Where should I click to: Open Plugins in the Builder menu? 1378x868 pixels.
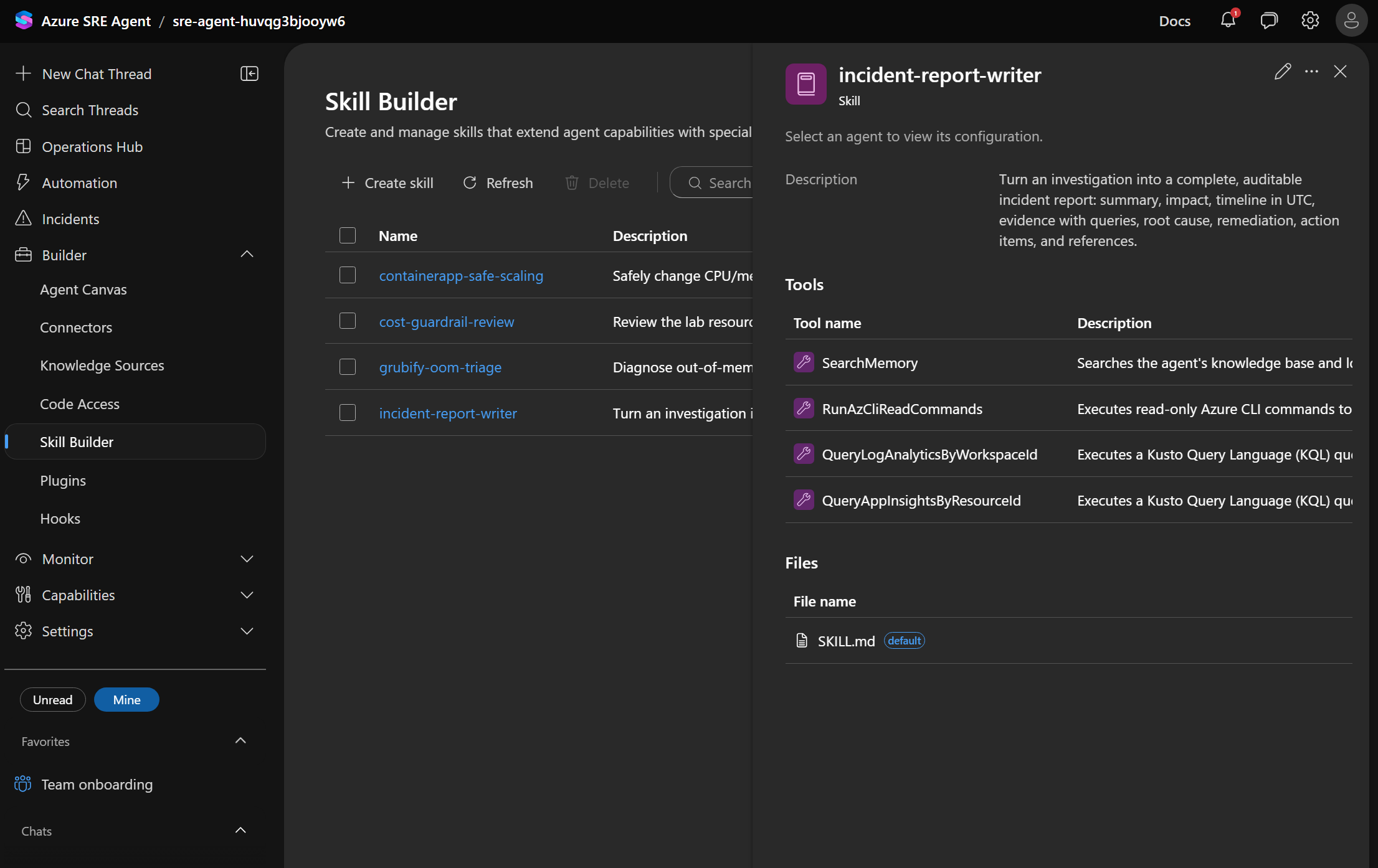point(63,481)
